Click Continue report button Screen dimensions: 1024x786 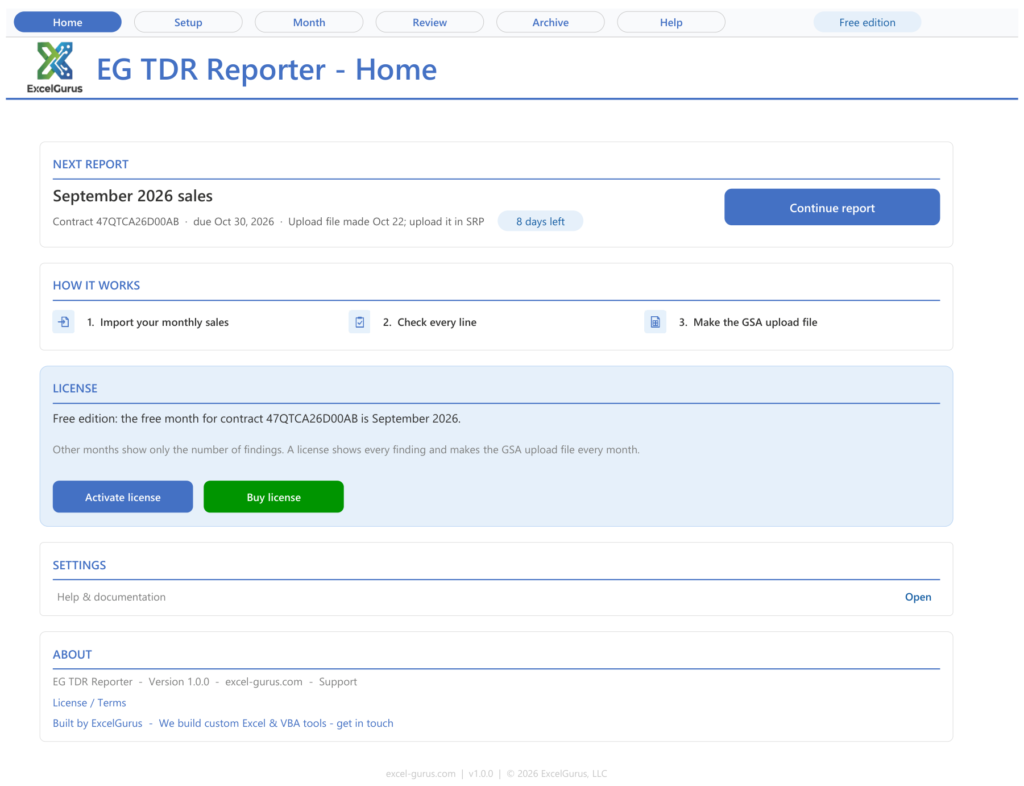[x=832, y=208]
